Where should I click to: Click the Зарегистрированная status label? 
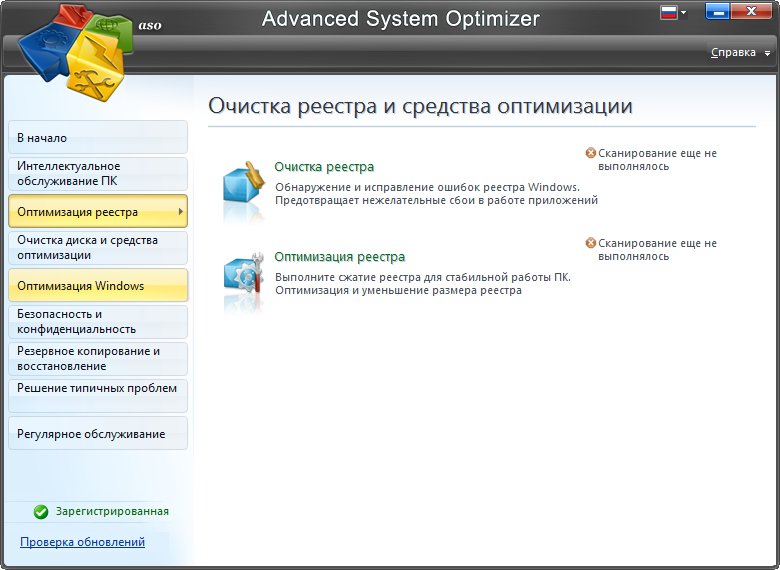(x=112, y=511)
